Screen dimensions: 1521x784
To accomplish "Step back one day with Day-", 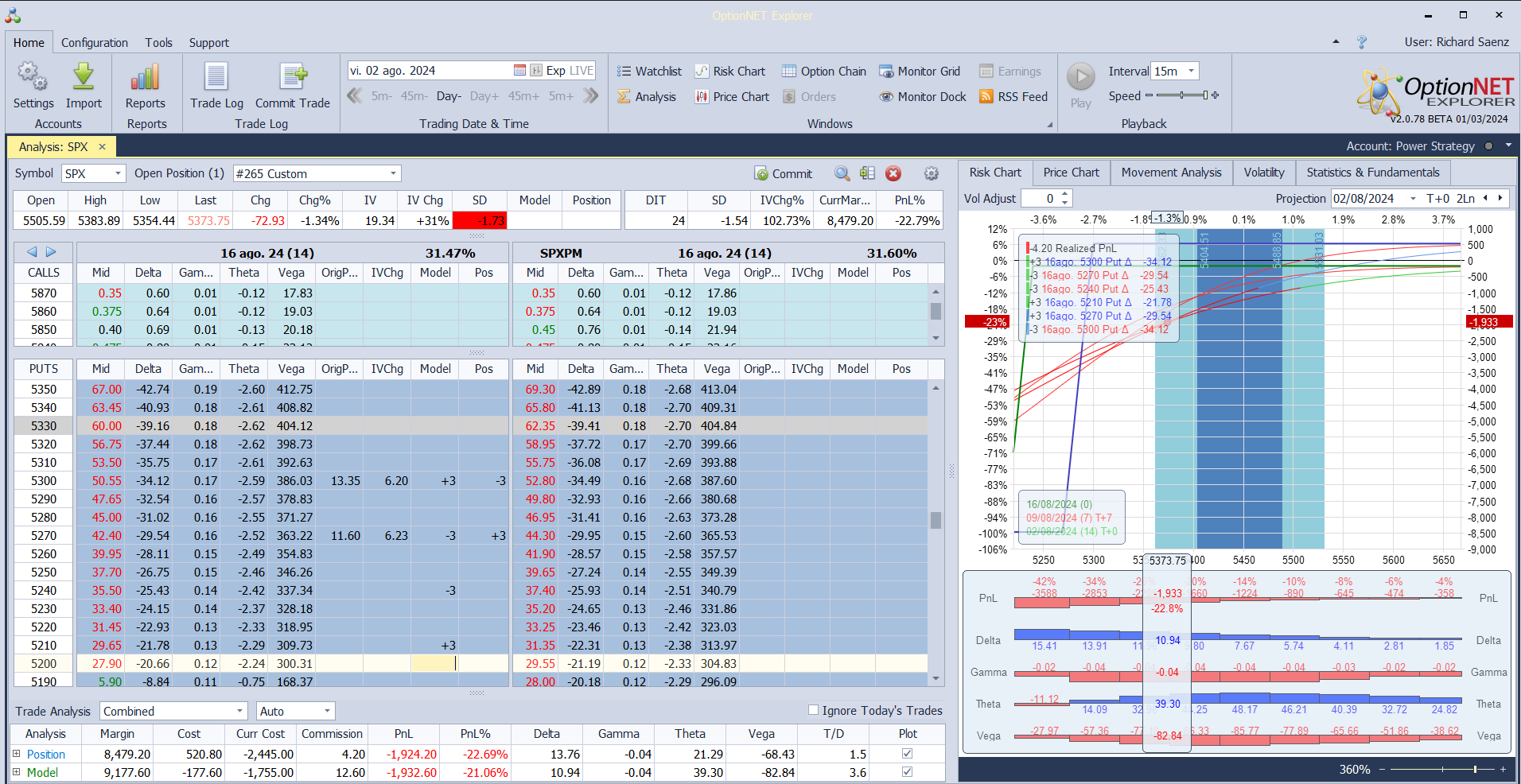I will pos(449,96).
